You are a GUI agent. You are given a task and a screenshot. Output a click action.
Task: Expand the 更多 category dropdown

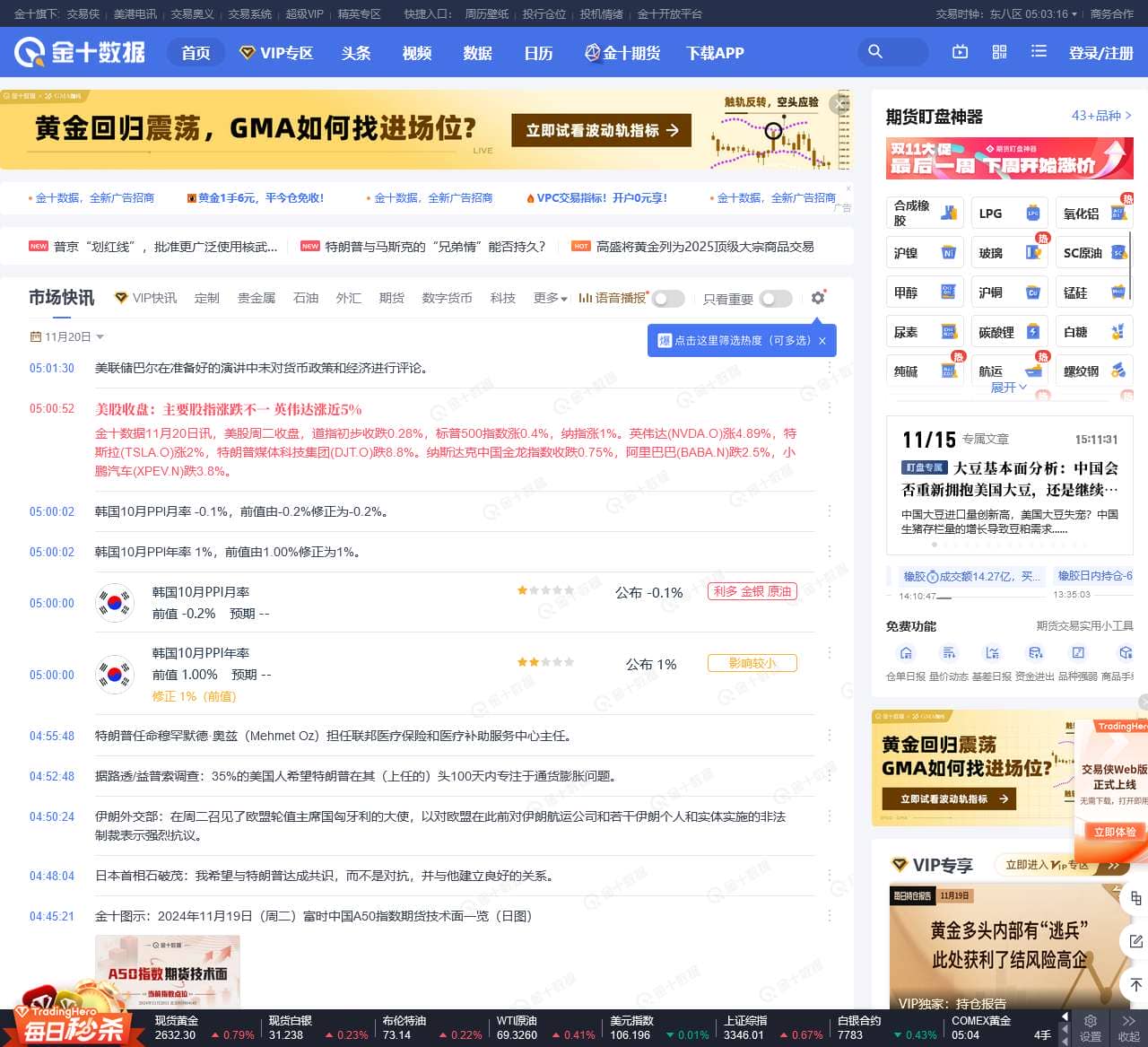tap(550, 298)
